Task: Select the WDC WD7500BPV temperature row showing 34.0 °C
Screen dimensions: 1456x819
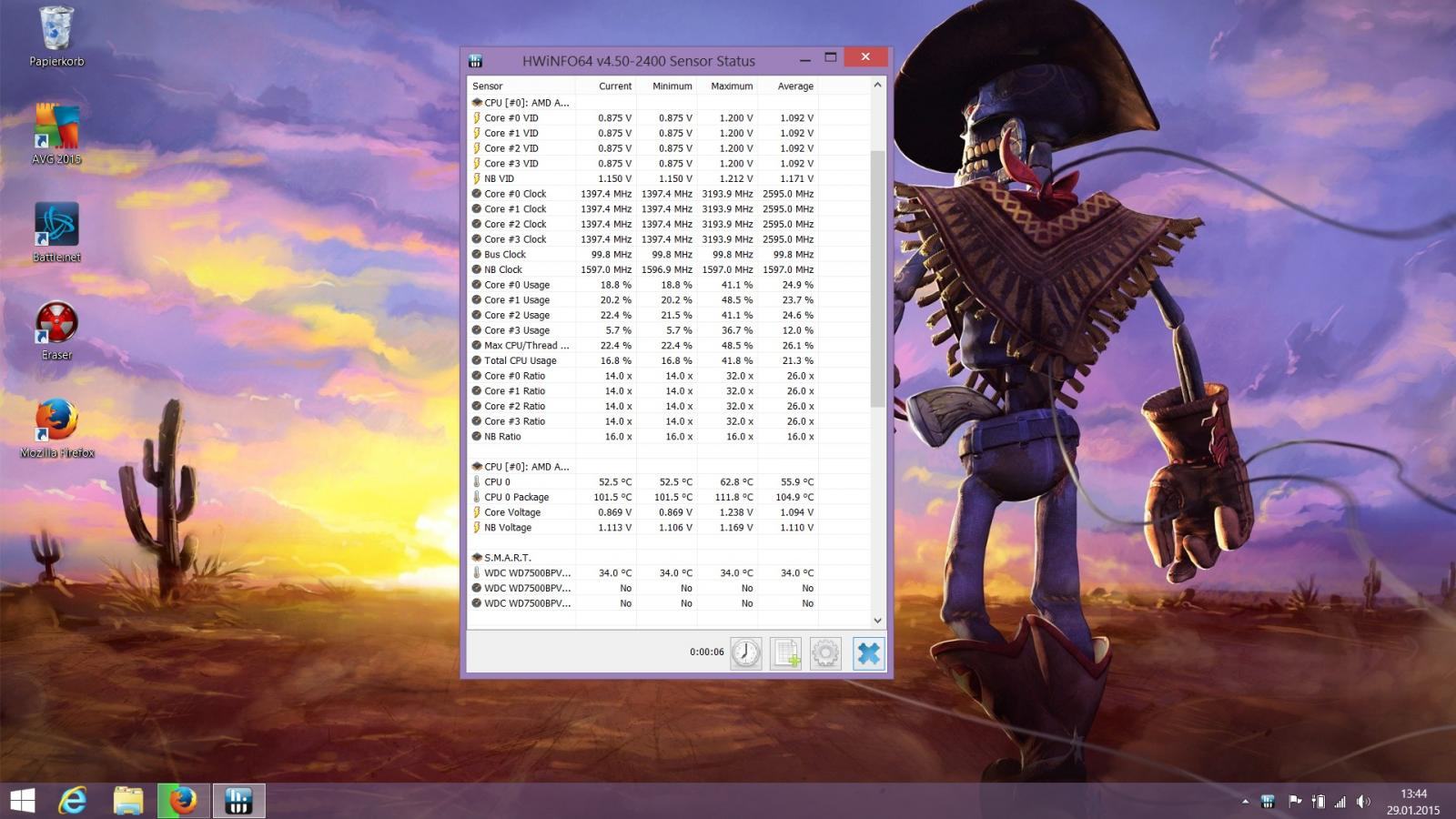Action: (x=642, y=573)
